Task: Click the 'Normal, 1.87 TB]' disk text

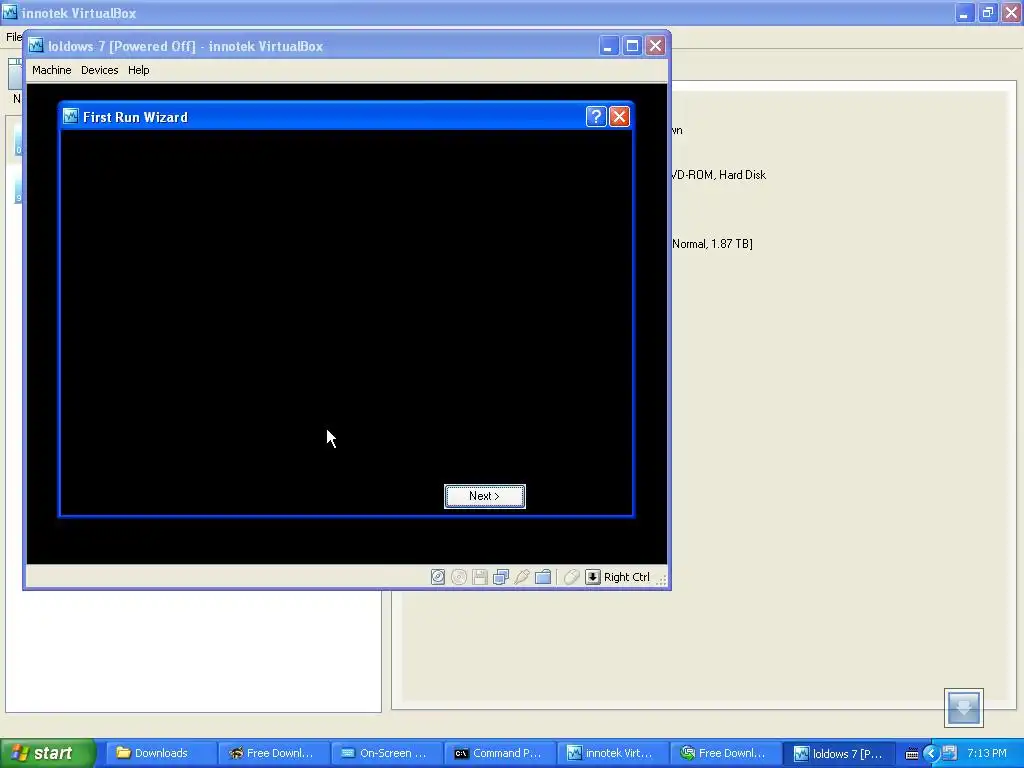Action: click(712, 244)
